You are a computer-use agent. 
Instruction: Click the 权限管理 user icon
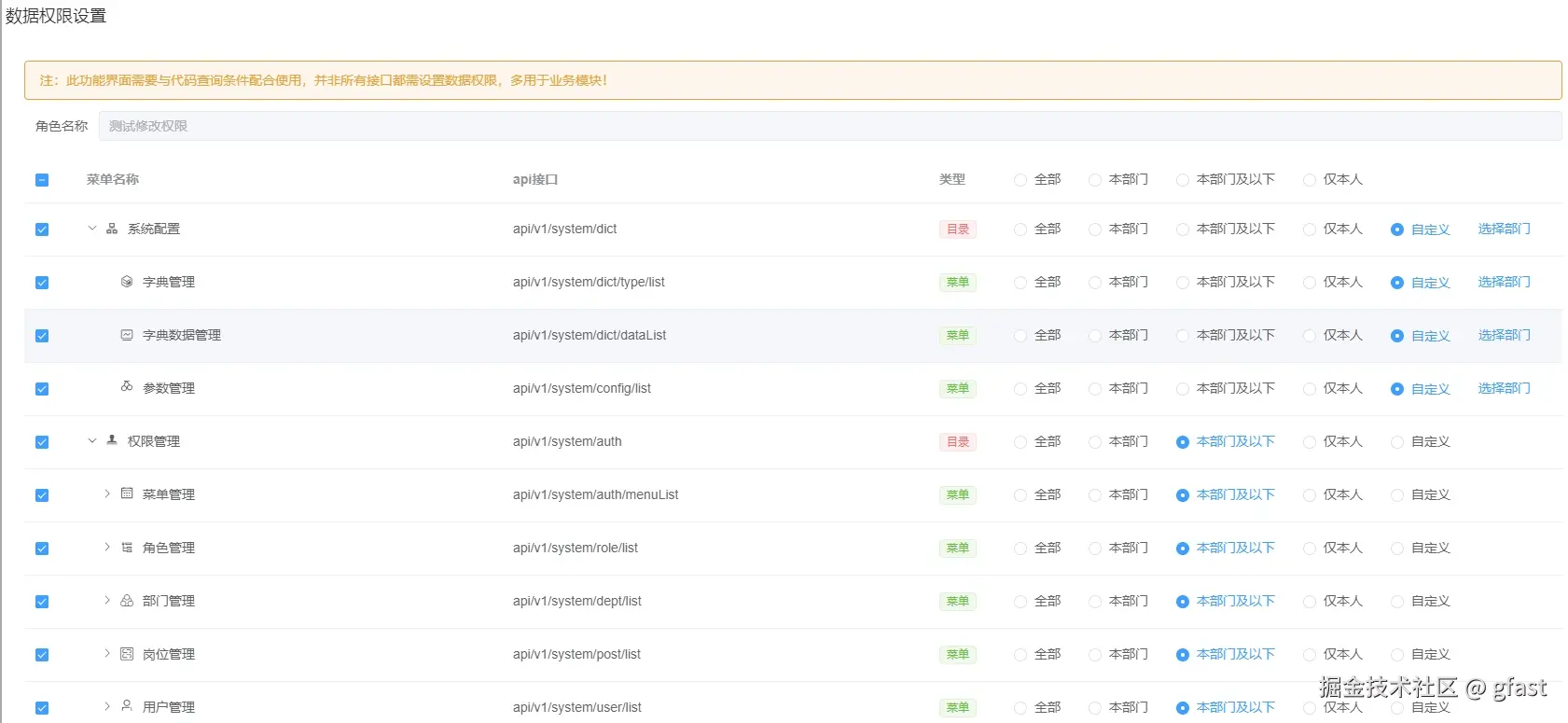tap(112, 440)
